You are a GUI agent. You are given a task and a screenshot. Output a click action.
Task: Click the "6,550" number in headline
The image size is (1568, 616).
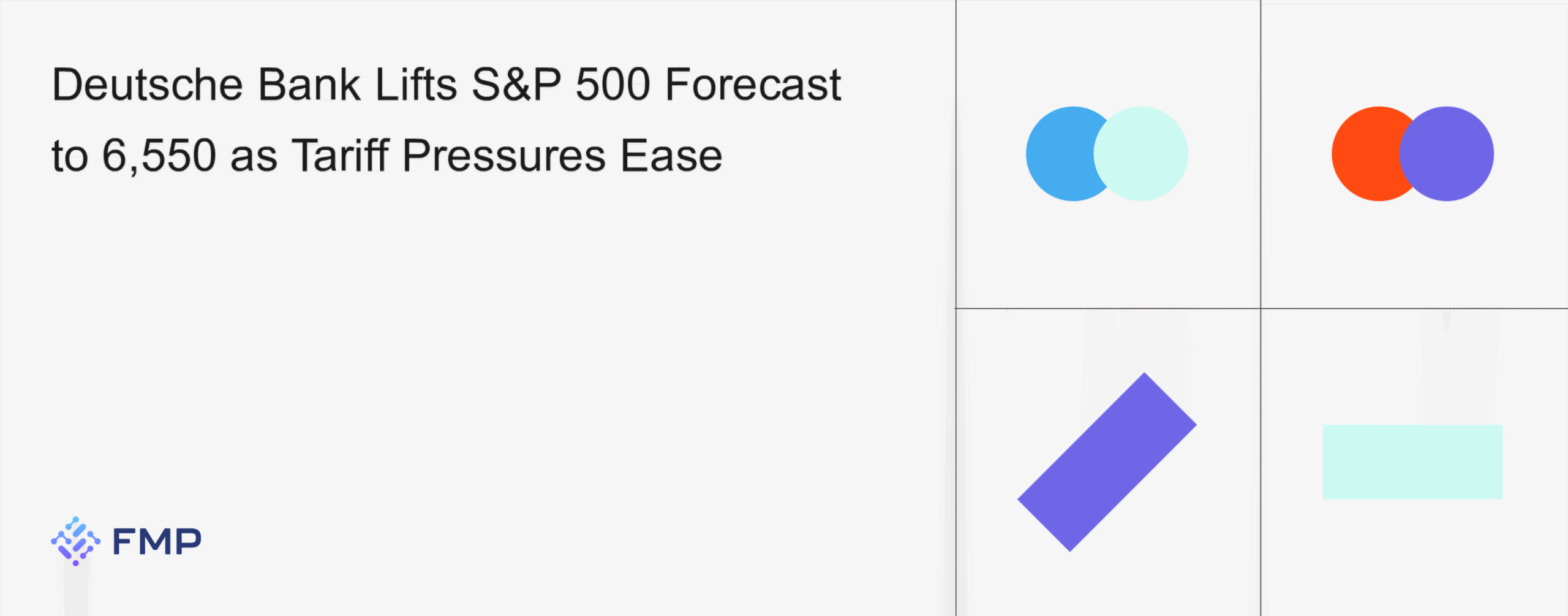[x=159, y=157]
